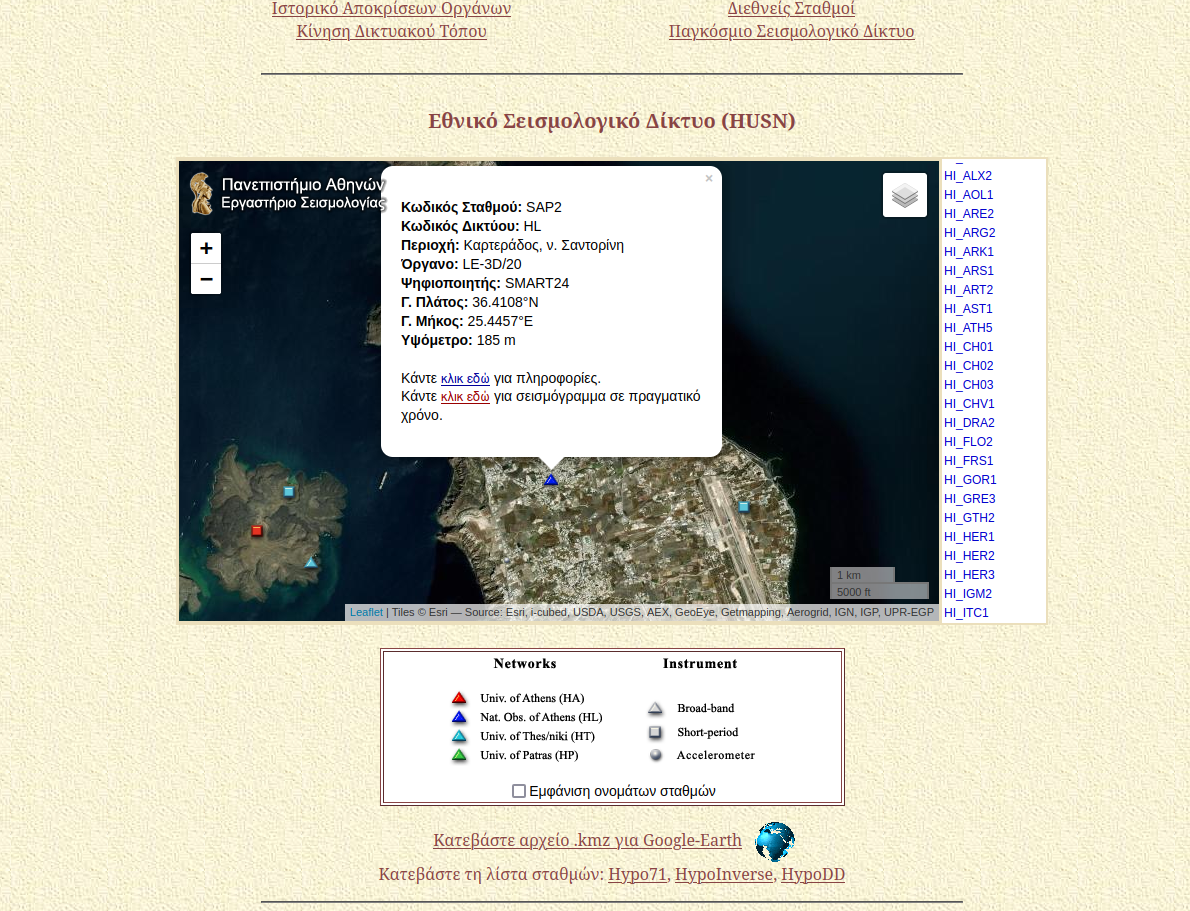
Task: Select station HI_CH02 in list
Action: [968, 365]
